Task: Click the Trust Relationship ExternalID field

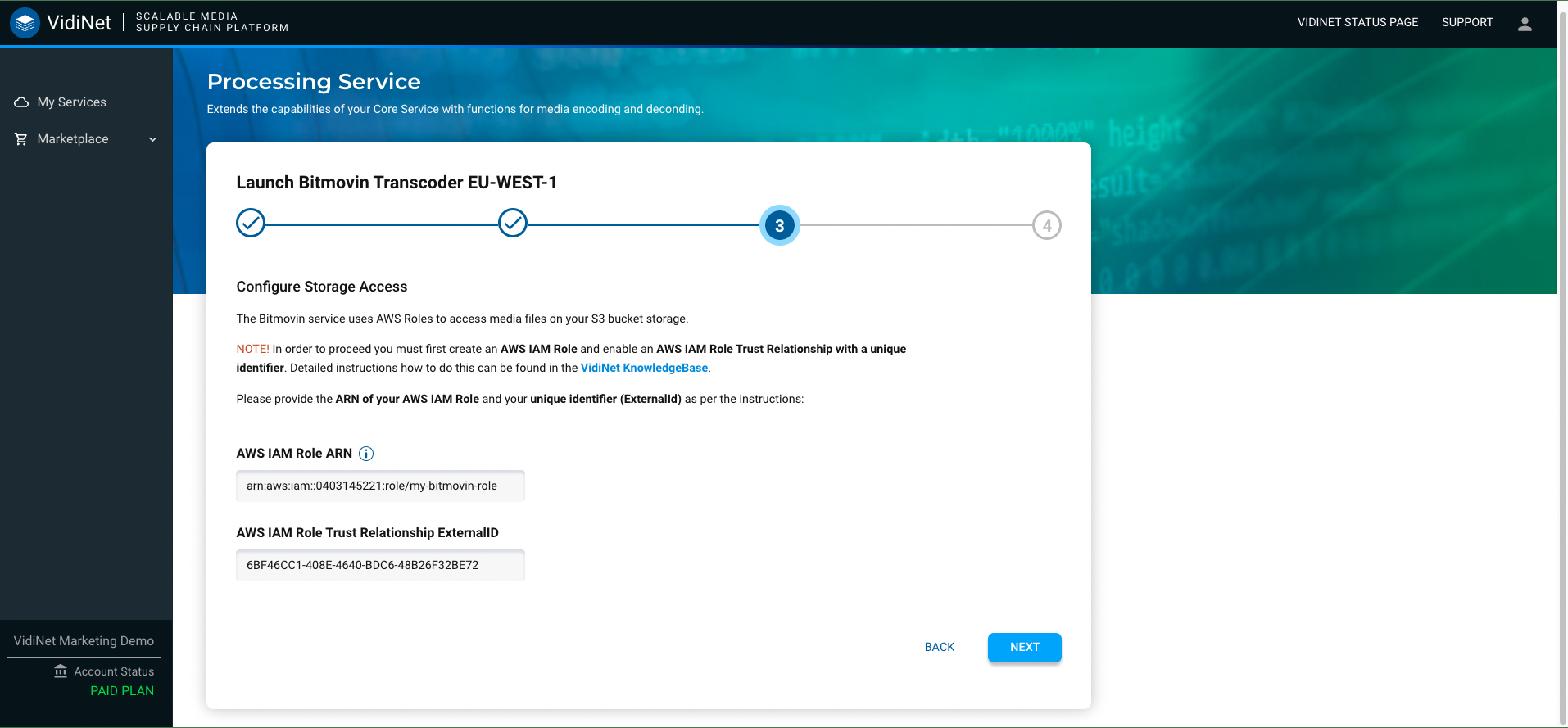Action: (x=380, y=565)
